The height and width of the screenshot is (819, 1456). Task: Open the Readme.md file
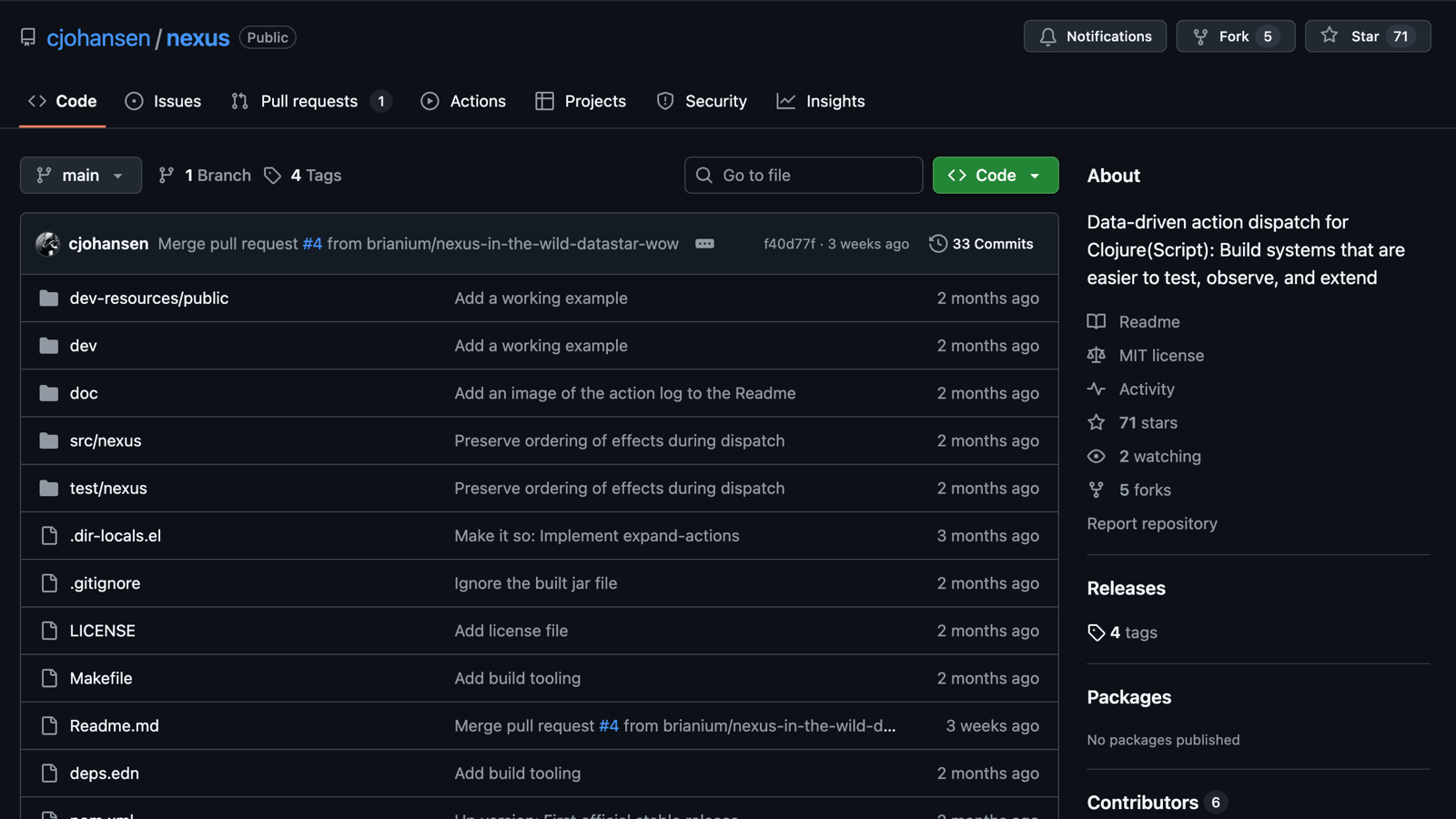(114, 726)
